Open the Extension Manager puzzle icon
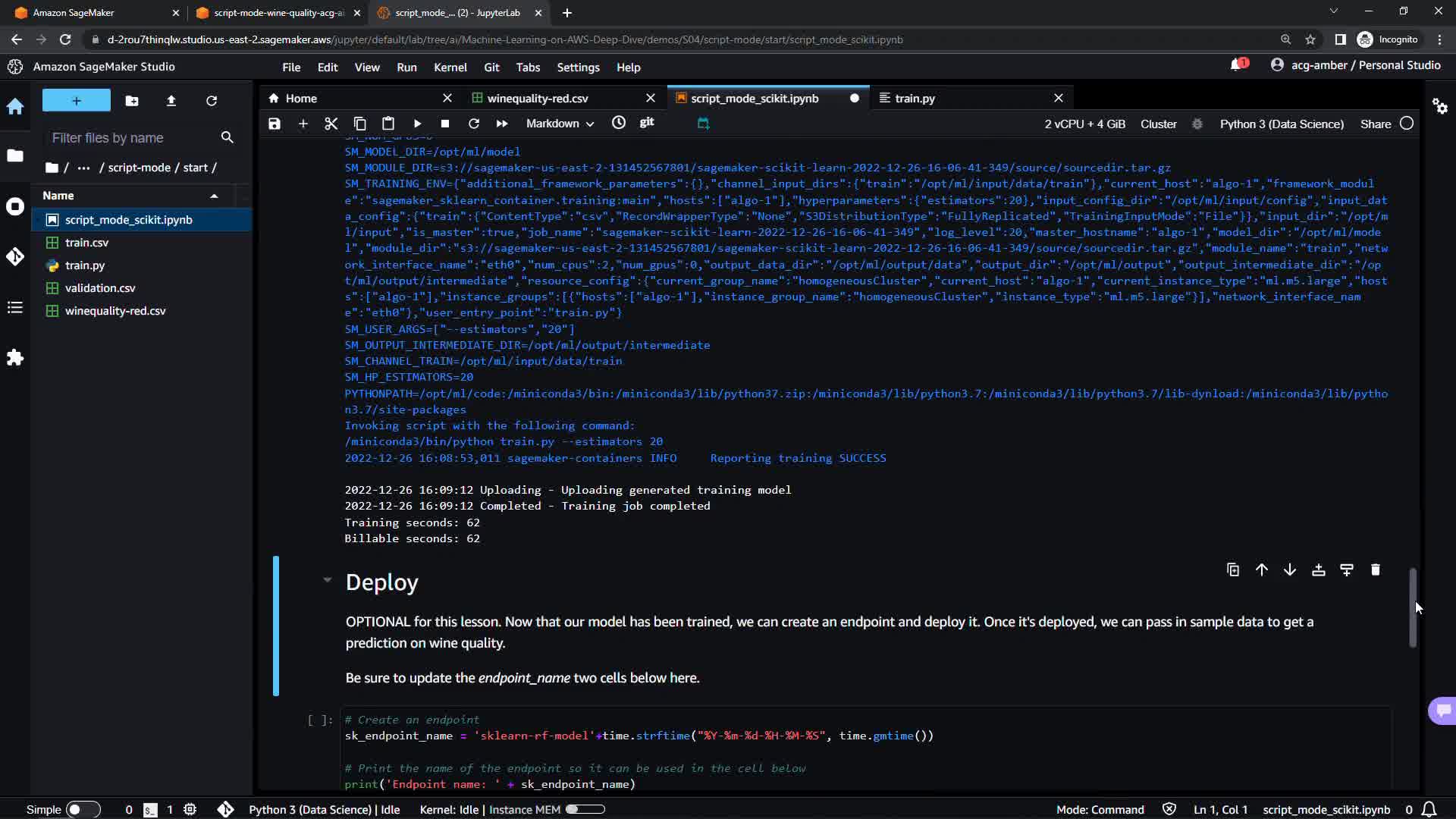This screenshot has height=819, width=1456. tap(15, 357)
